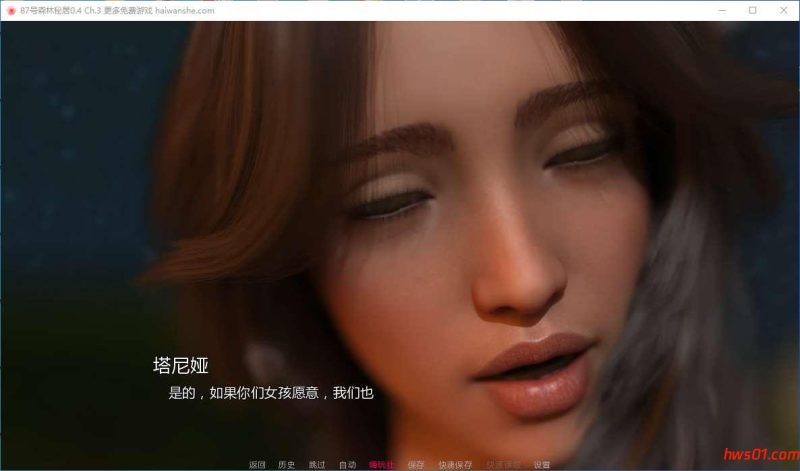Open the 保存 (Save) menu
Screen dimensions: 800x471
pos(416,464)
